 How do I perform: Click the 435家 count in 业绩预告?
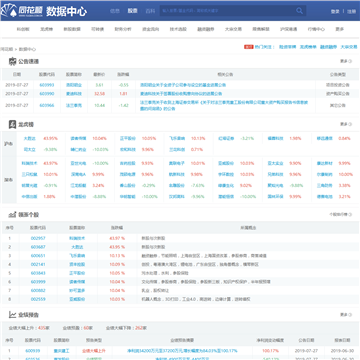coord(44,328)
